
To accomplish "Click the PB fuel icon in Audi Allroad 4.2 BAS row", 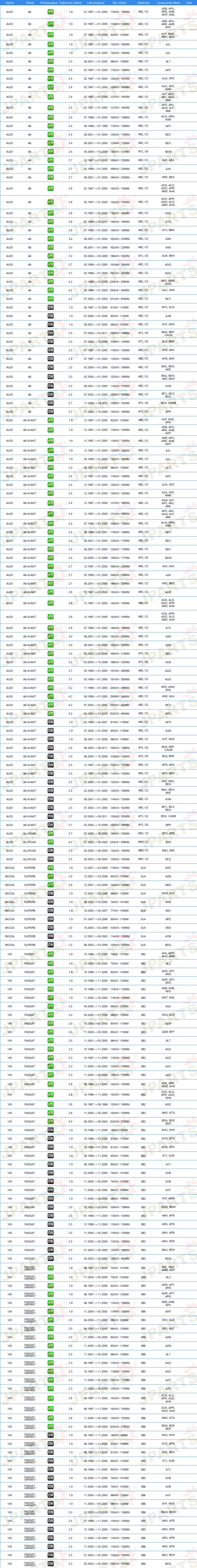I will pyautogui.click(x=50, y=842).
